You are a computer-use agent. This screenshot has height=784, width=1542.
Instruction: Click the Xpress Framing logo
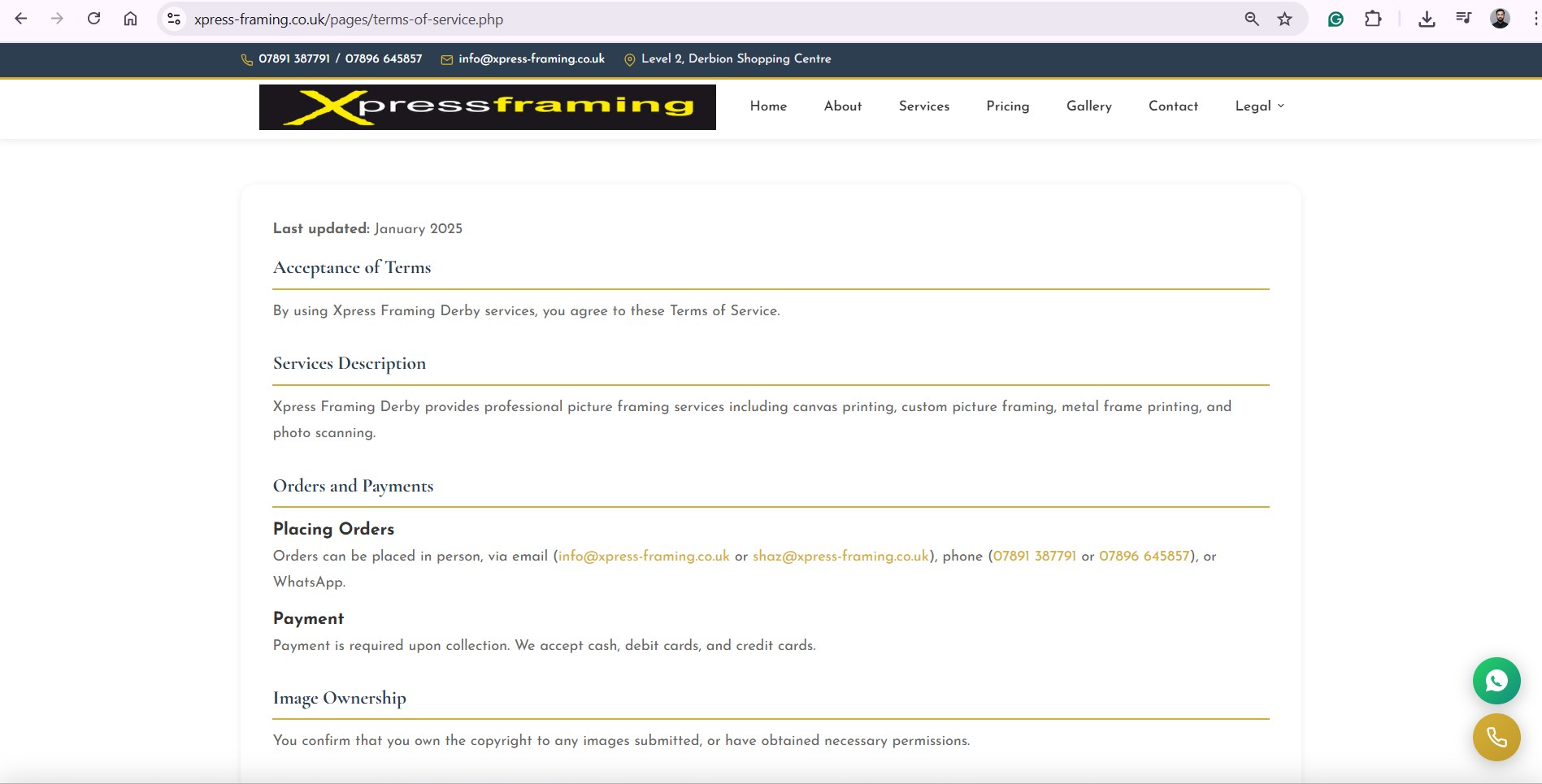487,107
